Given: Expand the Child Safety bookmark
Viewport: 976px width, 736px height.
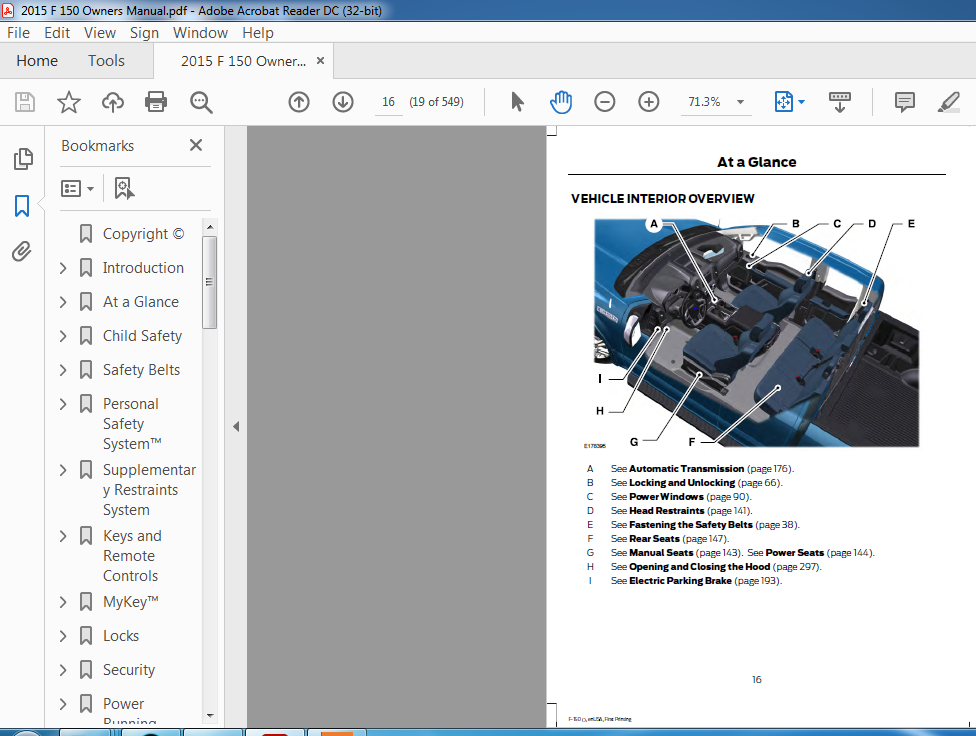Looking at the screenshot, I should point(63,336).
